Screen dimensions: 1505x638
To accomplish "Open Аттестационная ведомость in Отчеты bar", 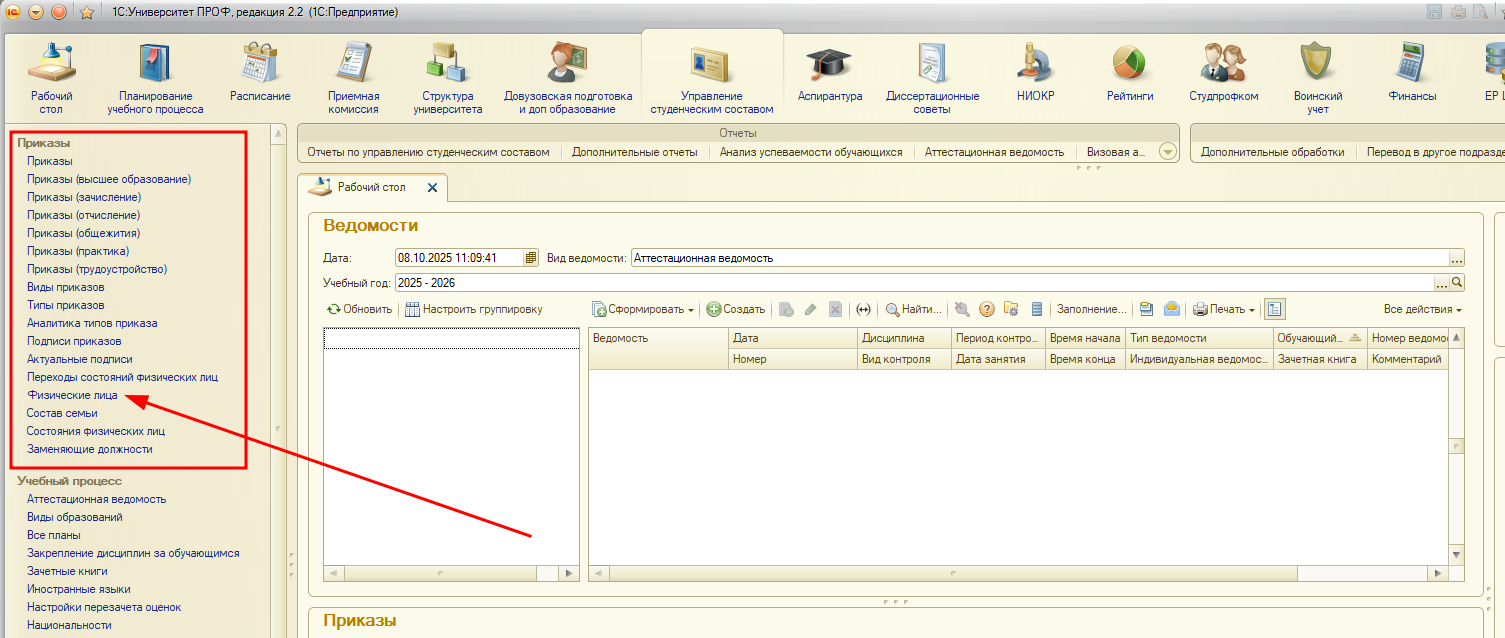I will click(993, 152).
